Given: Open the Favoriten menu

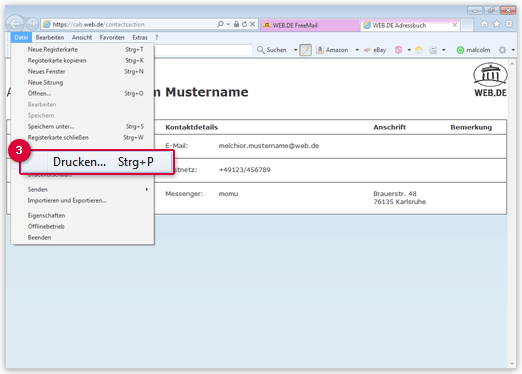Looking at the screenshot, I should click(x=112, y=37).
